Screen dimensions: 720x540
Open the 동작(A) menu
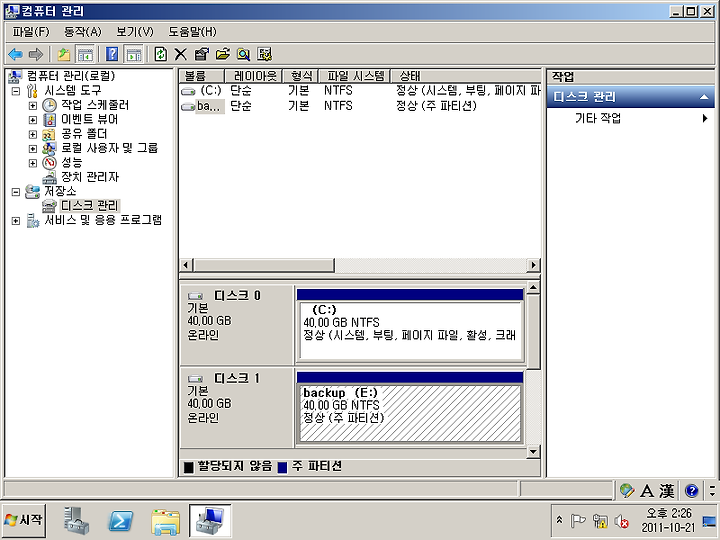tap(82, 32)
